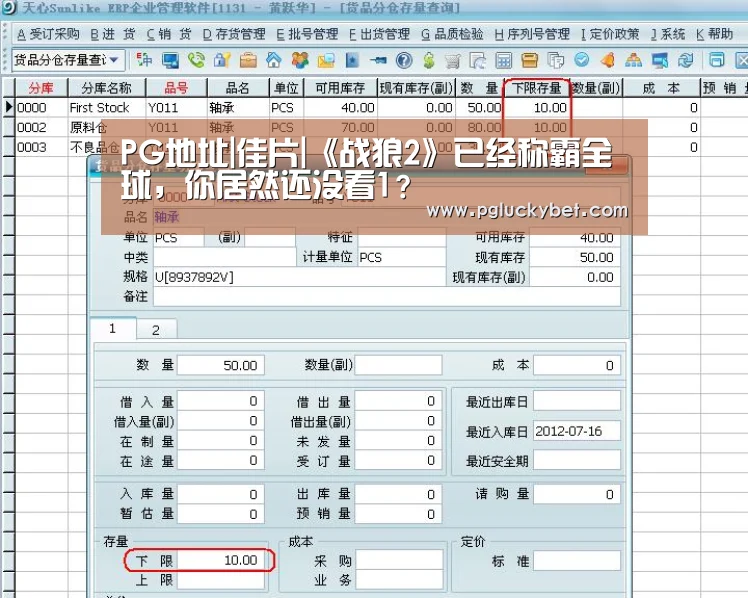Click the document refresh toolbar icon
The image size is (748, 598).
coord(478,60)
